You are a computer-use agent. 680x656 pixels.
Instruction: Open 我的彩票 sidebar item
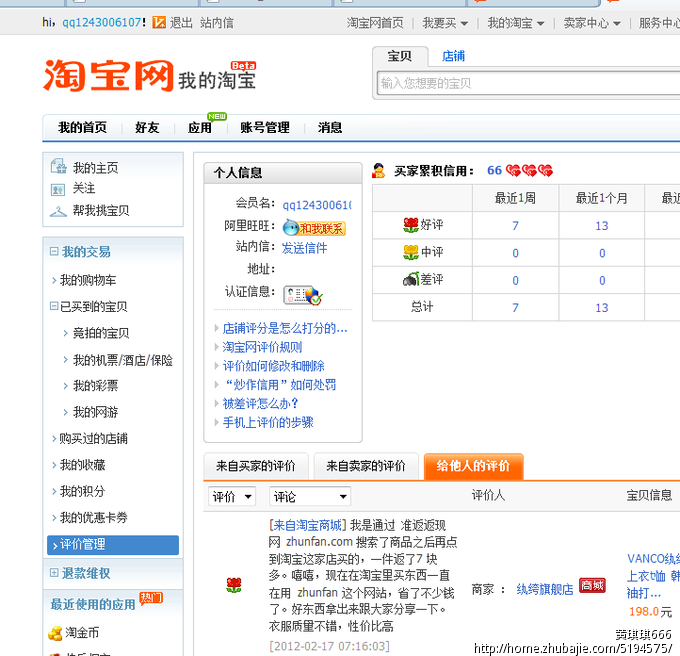coord(95,385)
